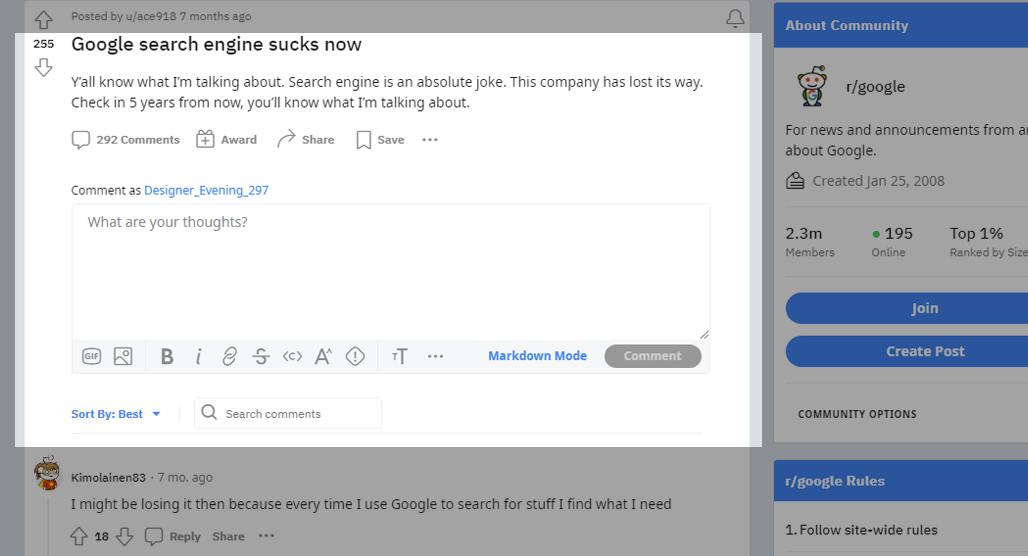Join the r/google community
This screenshot has width=1028, height=556.
(924, 308)
